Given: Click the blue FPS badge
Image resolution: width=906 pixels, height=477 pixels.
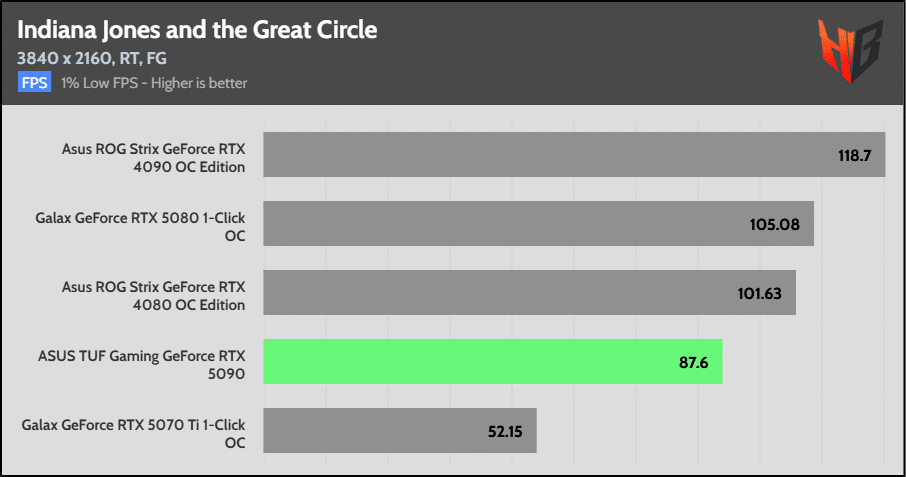Looking at the screenshot, I should coord(34,83).
